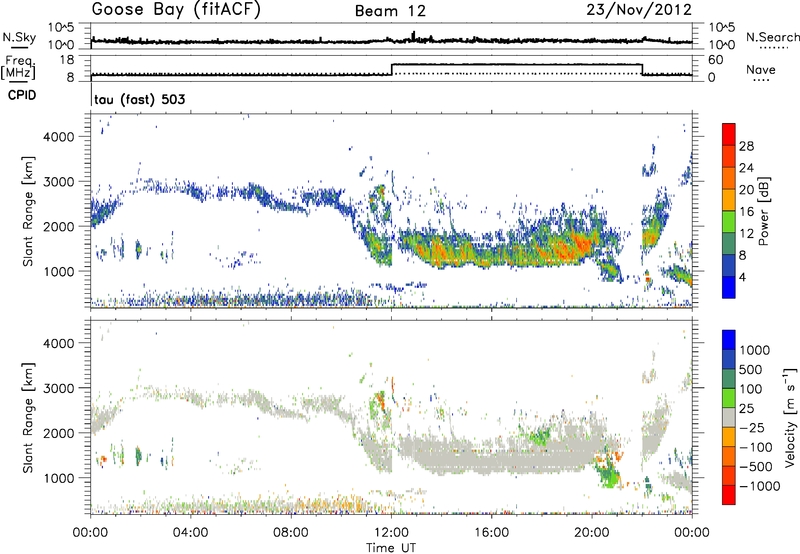
Task: Click the blue bottom swatch of Power color bar
Action: click(729, 287)
